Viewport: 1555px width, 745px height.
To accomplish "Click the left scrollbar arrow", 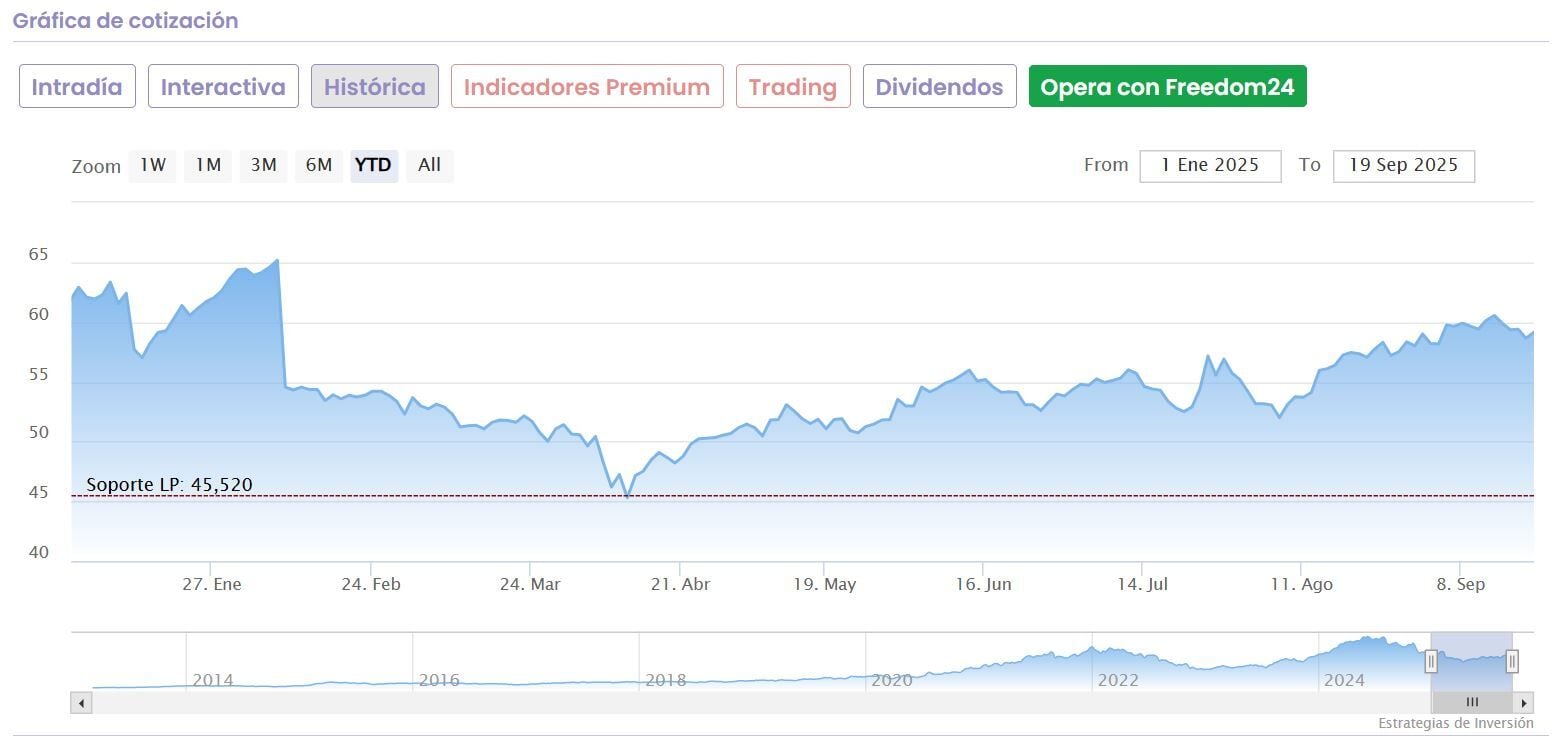I will coord(81,703).
